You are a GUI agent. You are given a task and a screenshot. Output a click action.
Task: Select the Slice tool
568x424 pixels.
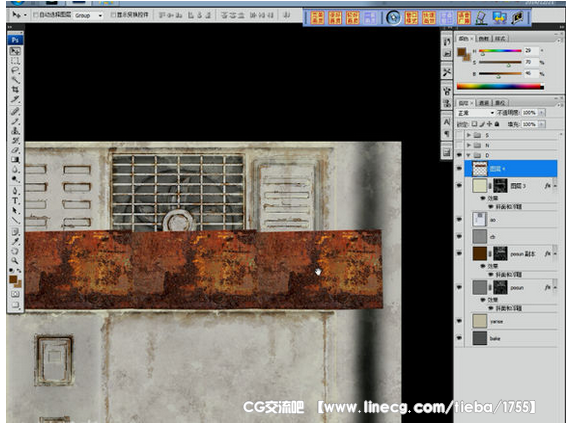tap(15, 99)
